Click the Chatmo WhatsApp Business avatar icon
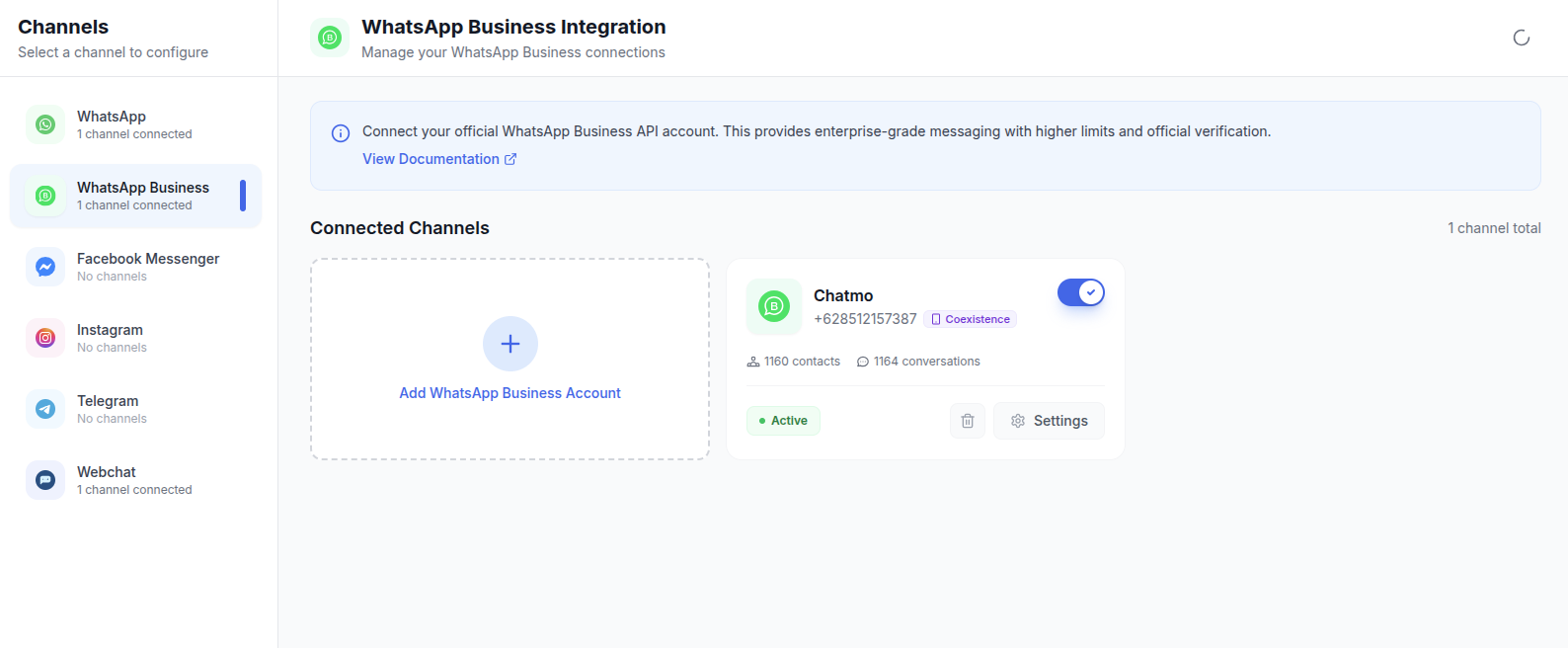This screenshot has width=1568, height=648. [x=774, y=306]
